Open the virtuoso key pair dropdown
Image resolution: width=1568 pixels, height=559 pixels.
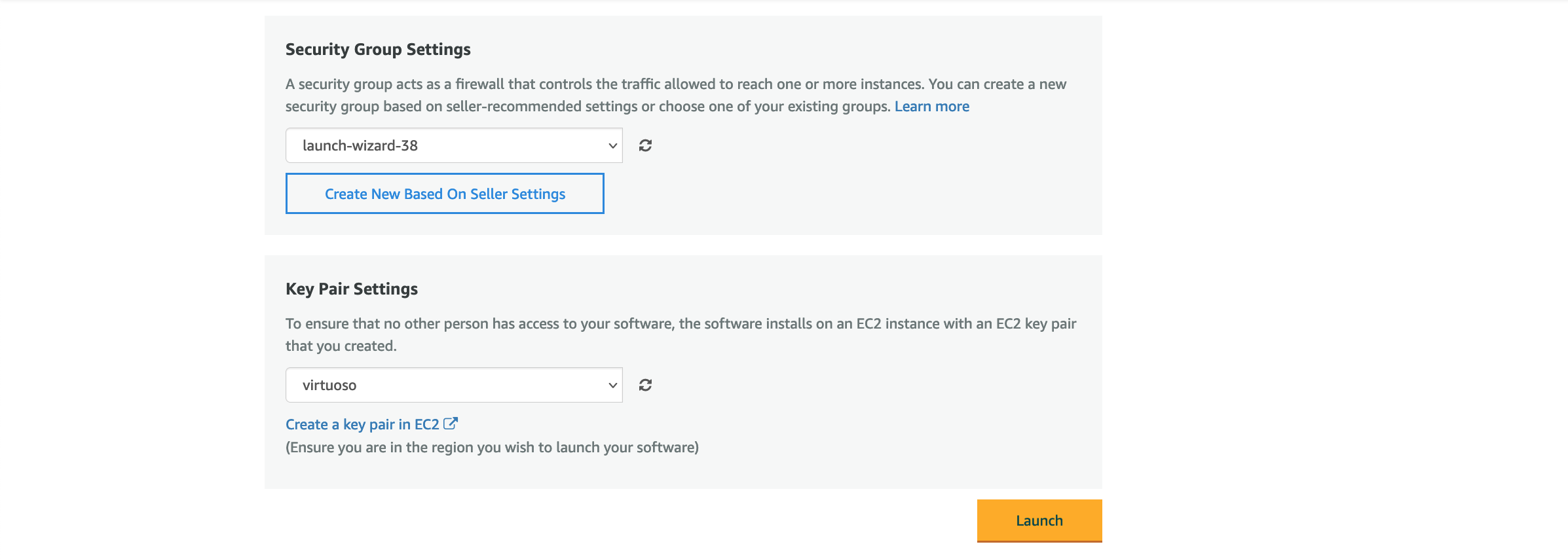click(x=453, y=385)
